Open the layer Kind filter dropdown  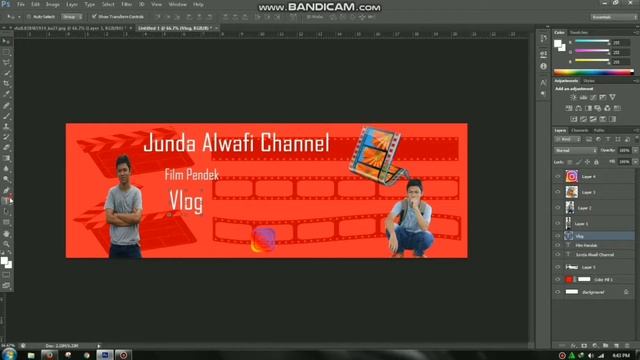tap(567, 140)
